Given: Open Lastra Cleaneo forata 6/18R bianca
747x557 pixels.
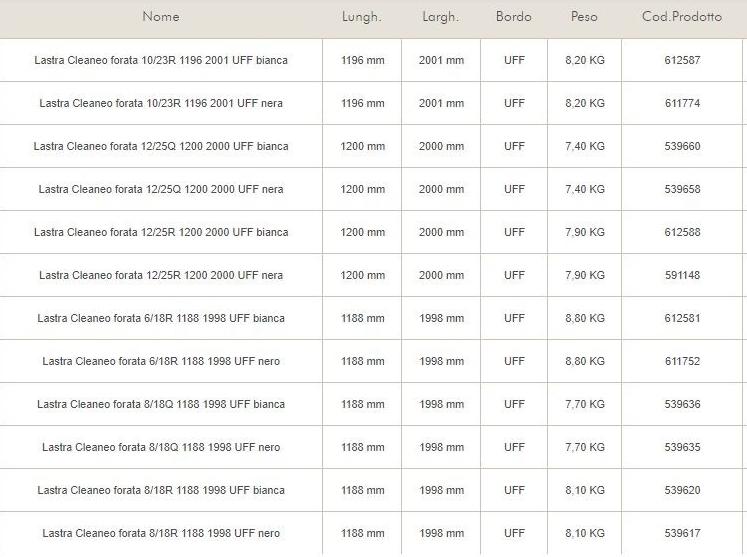Looking at the screenshot, I should click(x=161, y=319).
